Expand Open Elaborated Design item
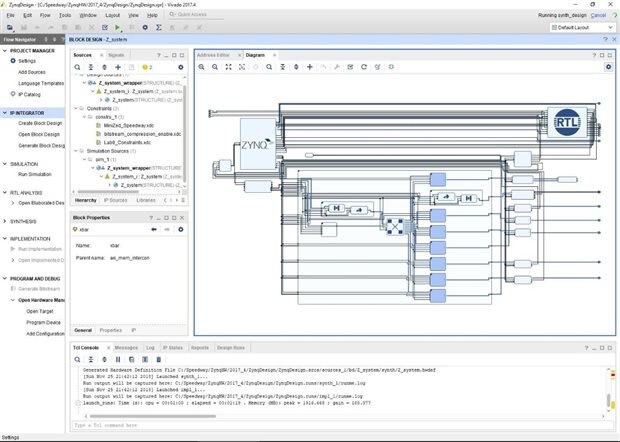620x442 pixels. pos(12,203)
